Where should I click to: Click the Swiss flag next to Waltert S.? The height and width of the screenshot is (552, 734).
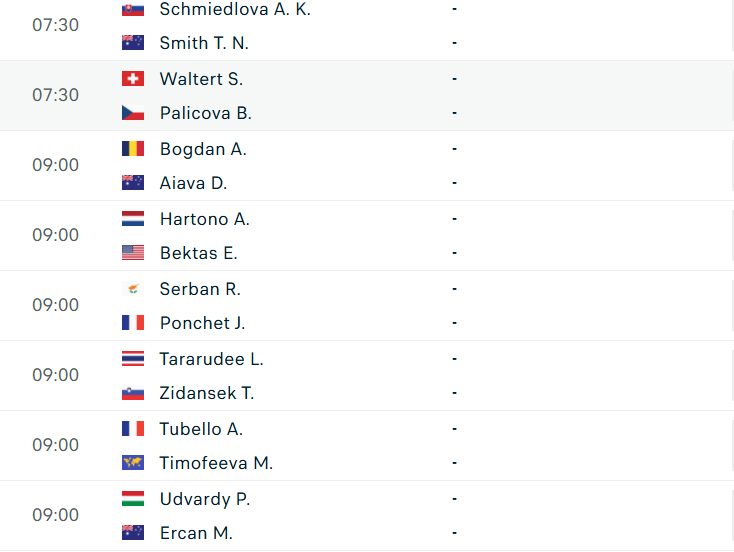[132, 79]
